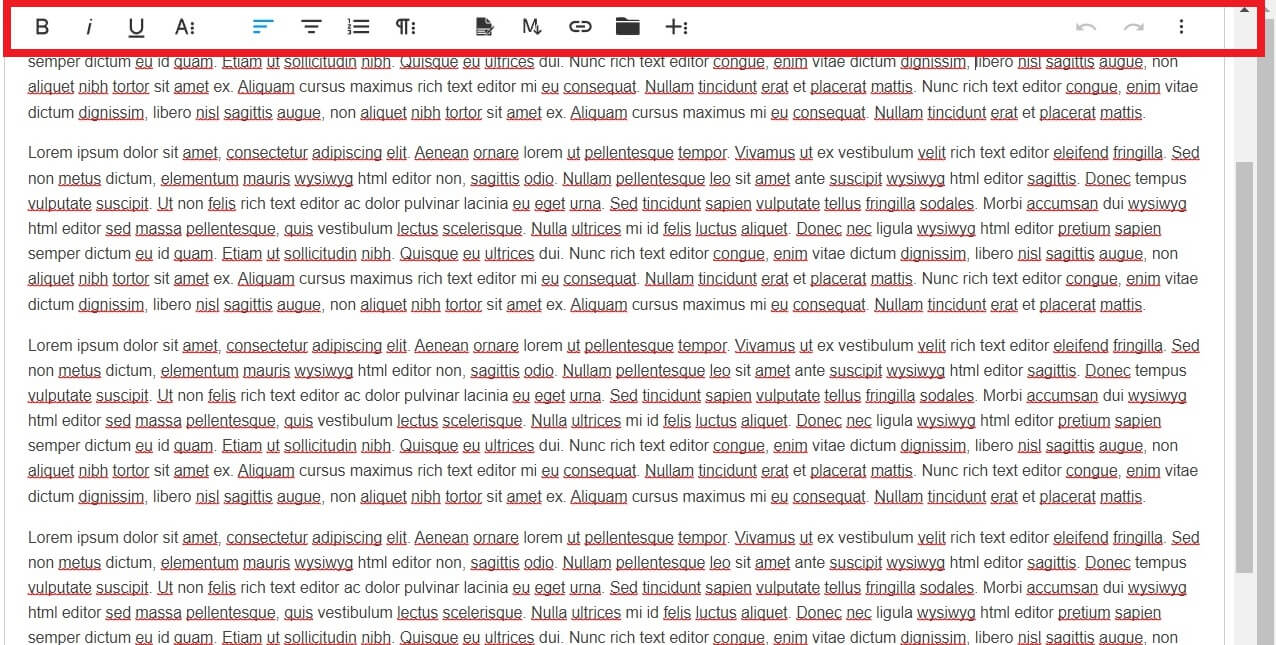Viewport: 1276px width, 645px height.
Task: Enable center text alignment
Action: [x=311, y=27]
